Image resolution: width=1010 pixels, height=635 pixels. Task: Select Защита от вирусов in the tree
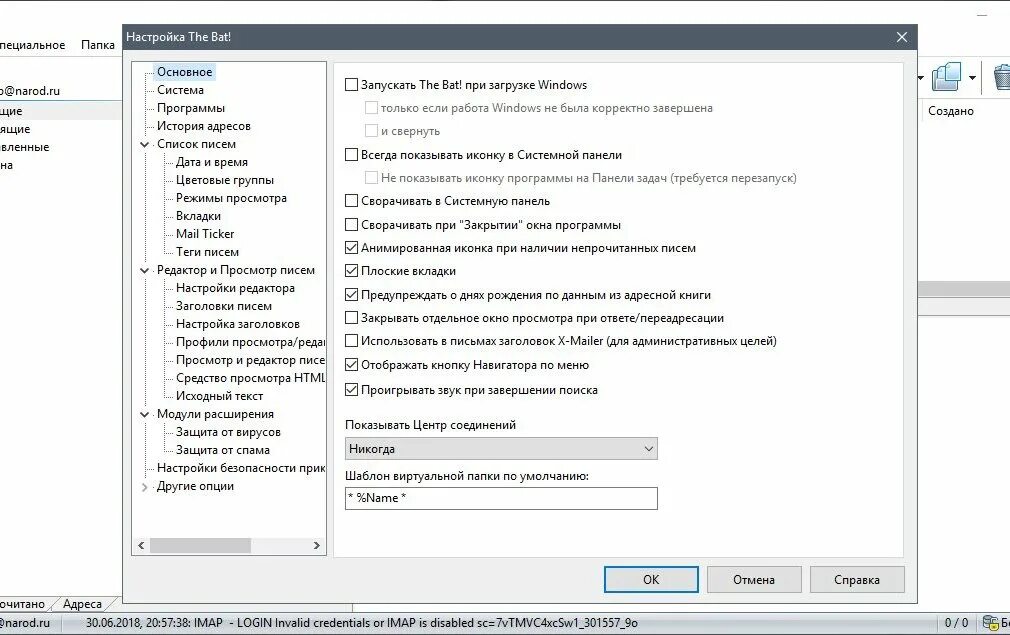coord(228,433)
